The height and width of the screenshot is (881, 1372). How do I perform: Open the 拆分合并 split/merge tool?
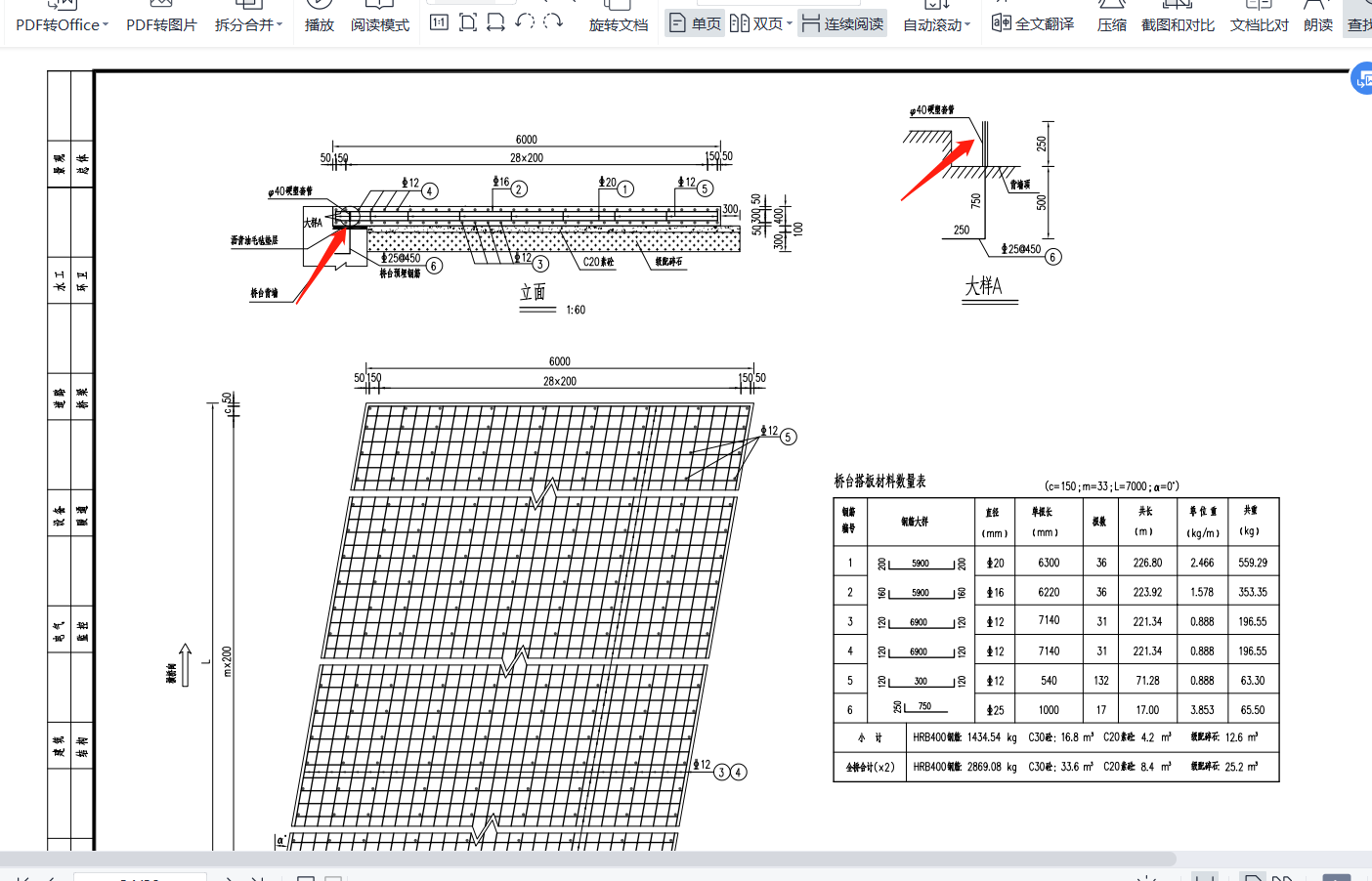click(243, 24)
